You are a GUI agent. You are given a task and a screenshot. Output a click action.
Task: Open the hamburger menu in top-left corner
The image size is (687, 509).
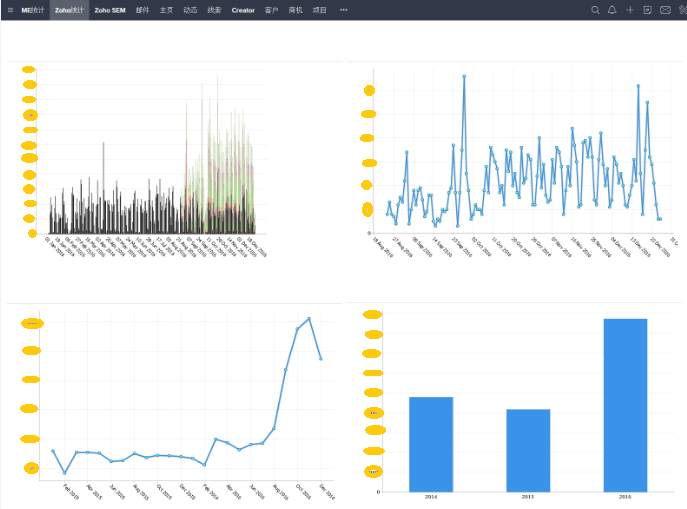click(9, 10)
